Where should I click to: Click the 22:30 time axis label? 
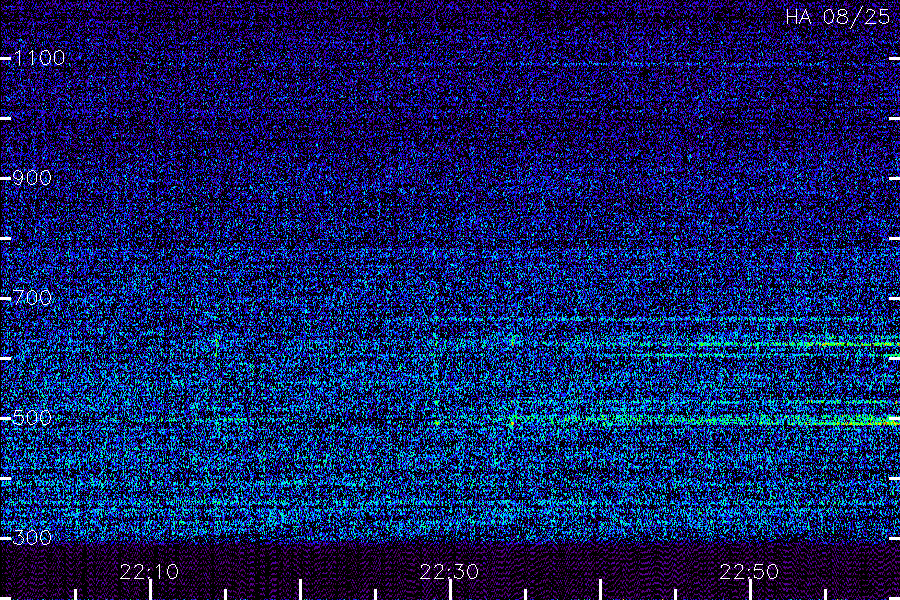point(449,572)
